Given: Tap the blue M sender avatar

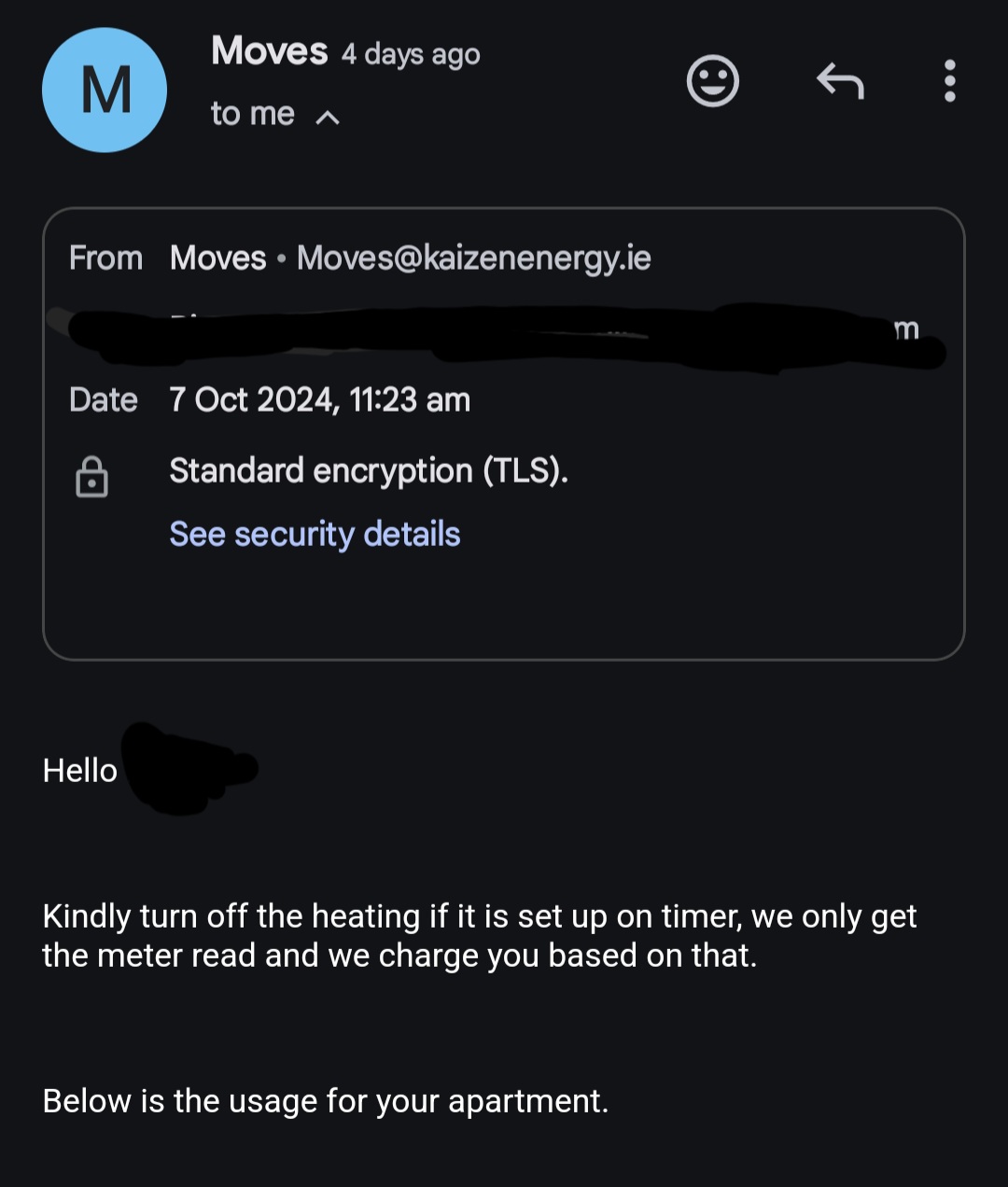Looking at the screenshot, I should coord(105,91).
